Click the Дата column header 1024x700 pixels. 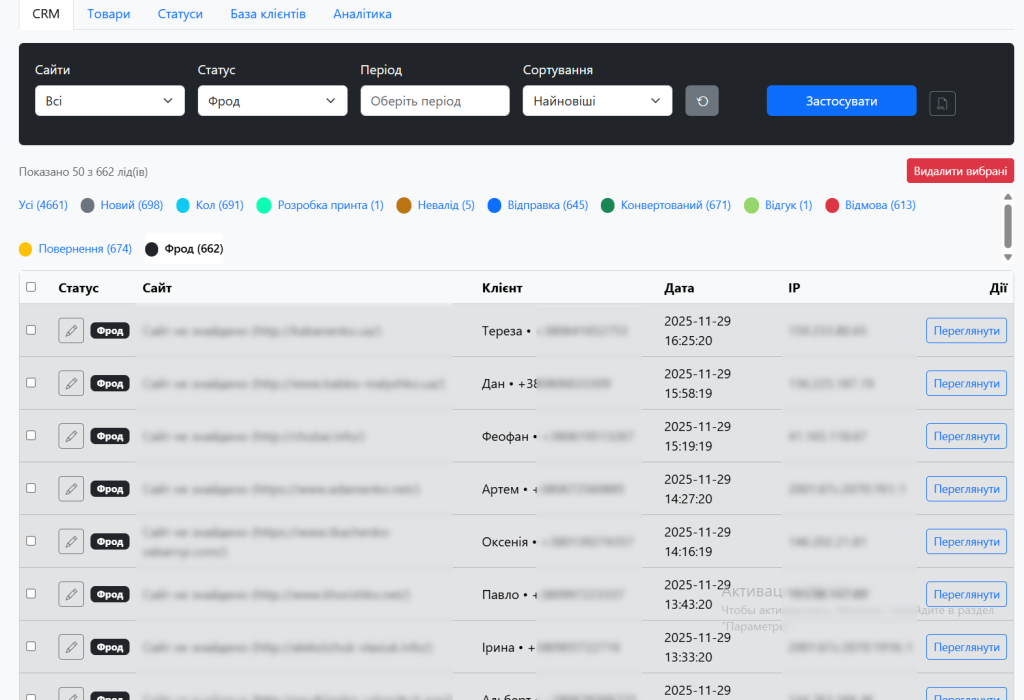(x=679, y=288)
